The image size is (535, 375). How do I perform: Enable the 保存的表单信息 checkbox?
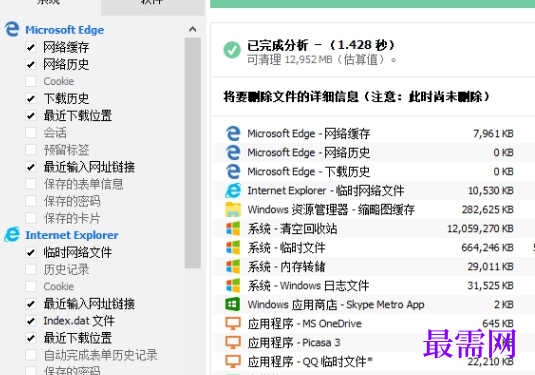point(31,184)
